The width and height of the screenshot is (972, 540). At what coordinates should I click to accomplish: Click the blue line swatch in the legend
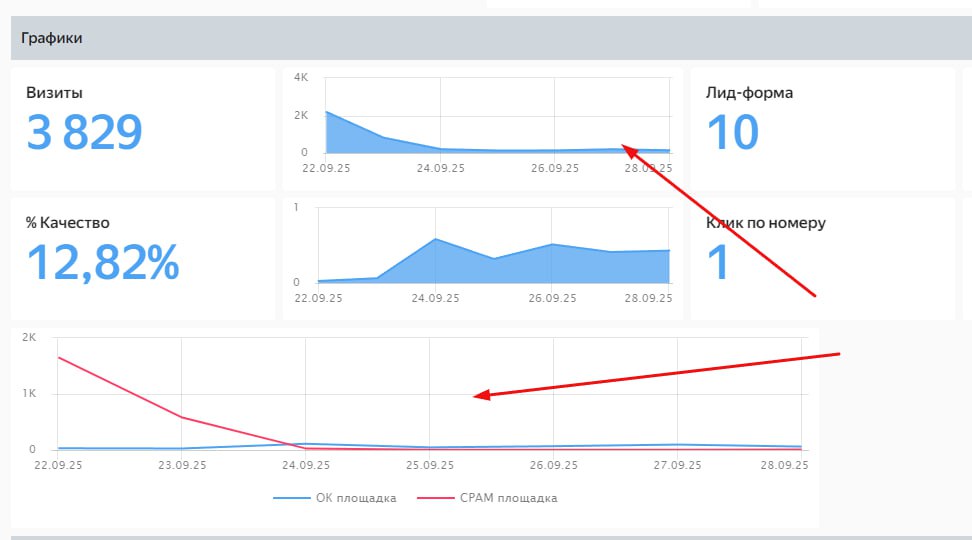tap(291, 498)
